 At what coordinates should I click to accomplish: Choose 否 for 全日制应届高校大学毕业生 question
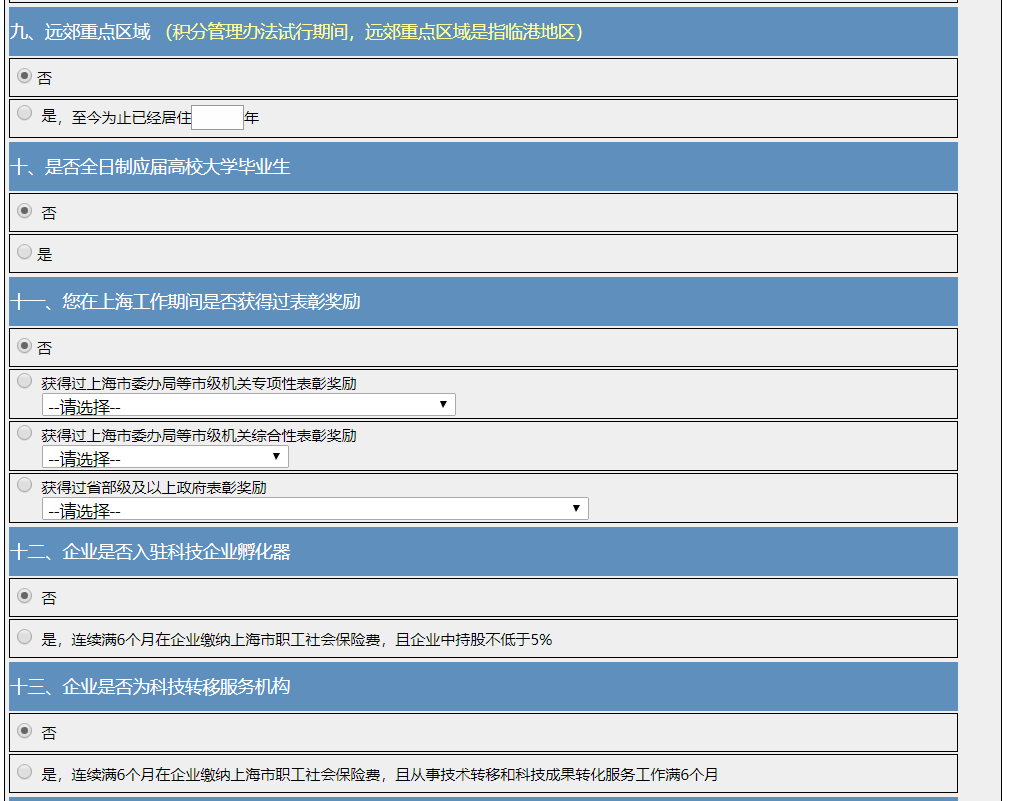pos(25,211)
